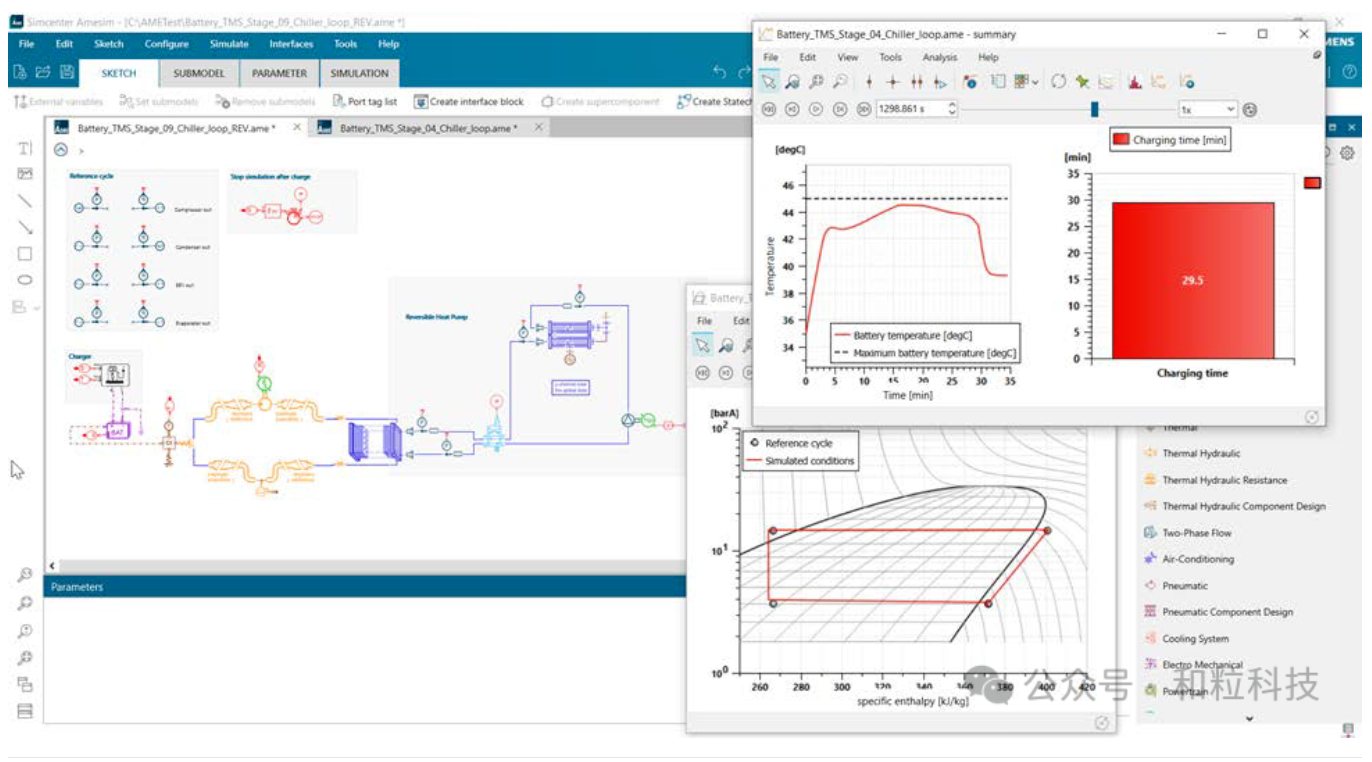Toggle the Charging time [min] legend entry
Image resolution: width=1372 pixels, height=762 pixels.
pyautogui.click(x=1169, y=140)
